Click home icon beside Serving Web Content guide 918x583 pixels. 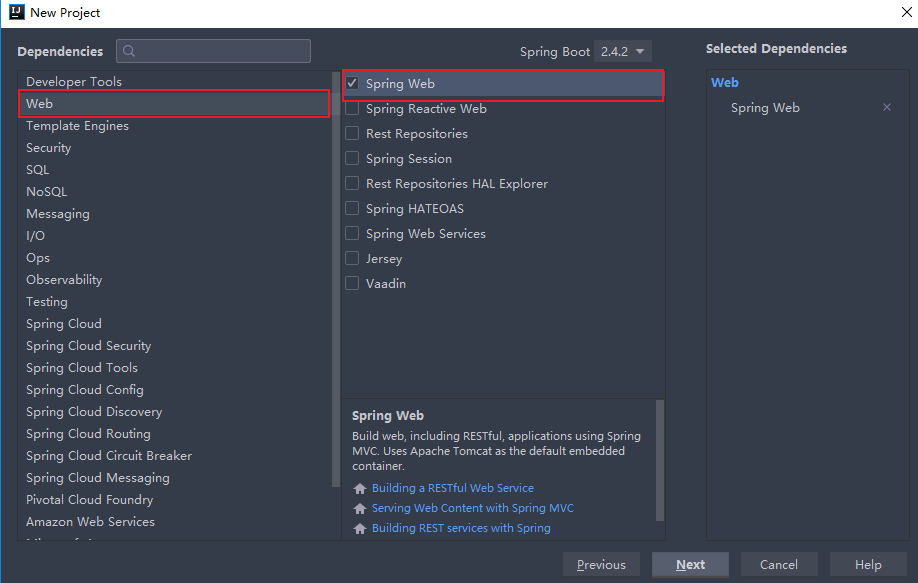point(360,509)
